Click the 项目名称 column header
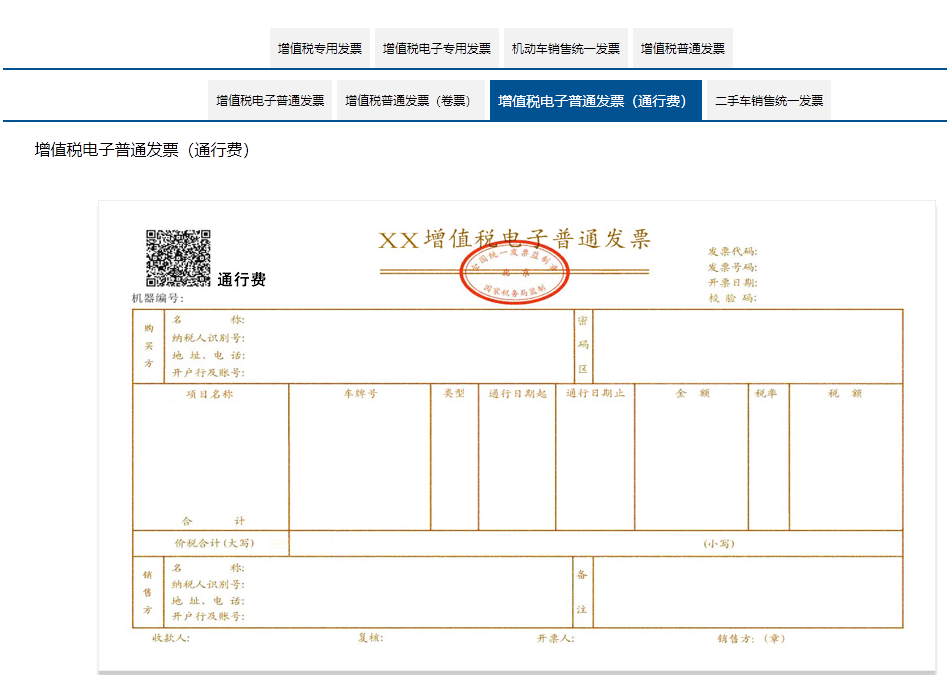Screen dimensions: 947x675 click(x=210, y=394)
